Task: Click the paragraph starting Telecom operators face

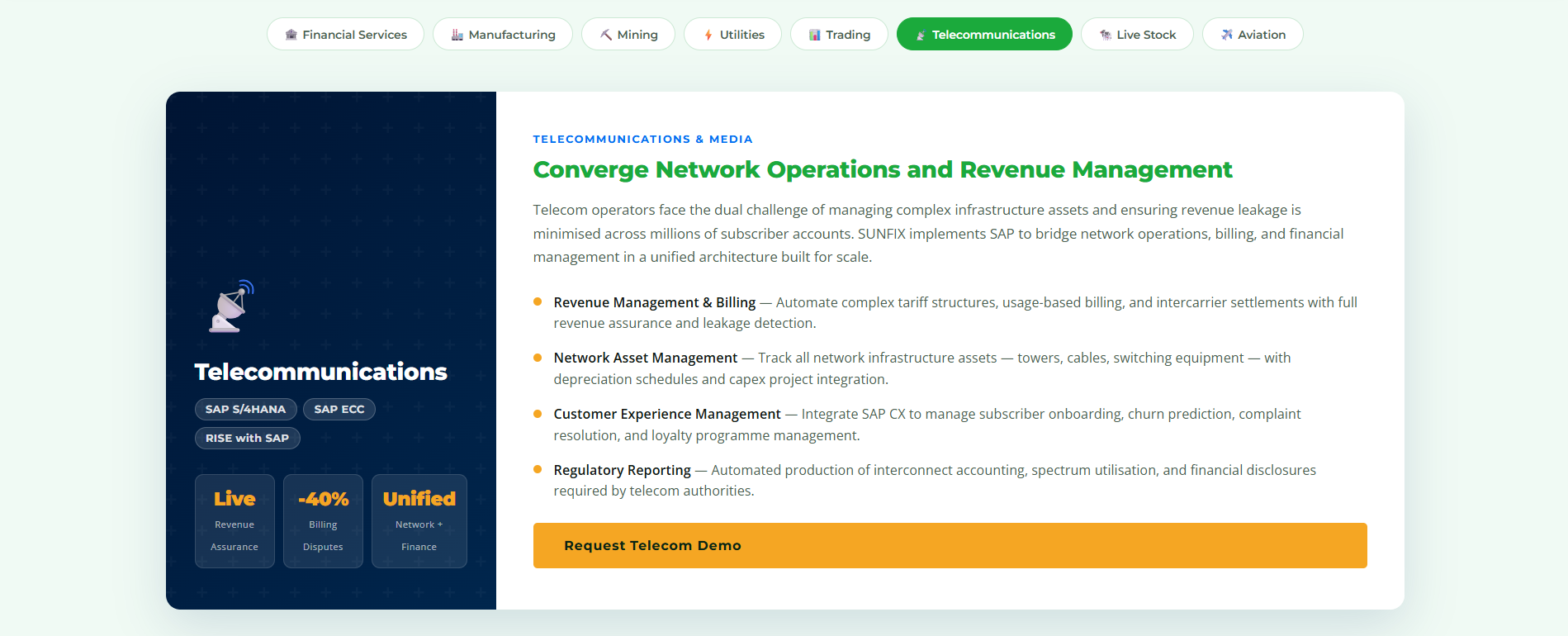Action: [x=939, y=234]
